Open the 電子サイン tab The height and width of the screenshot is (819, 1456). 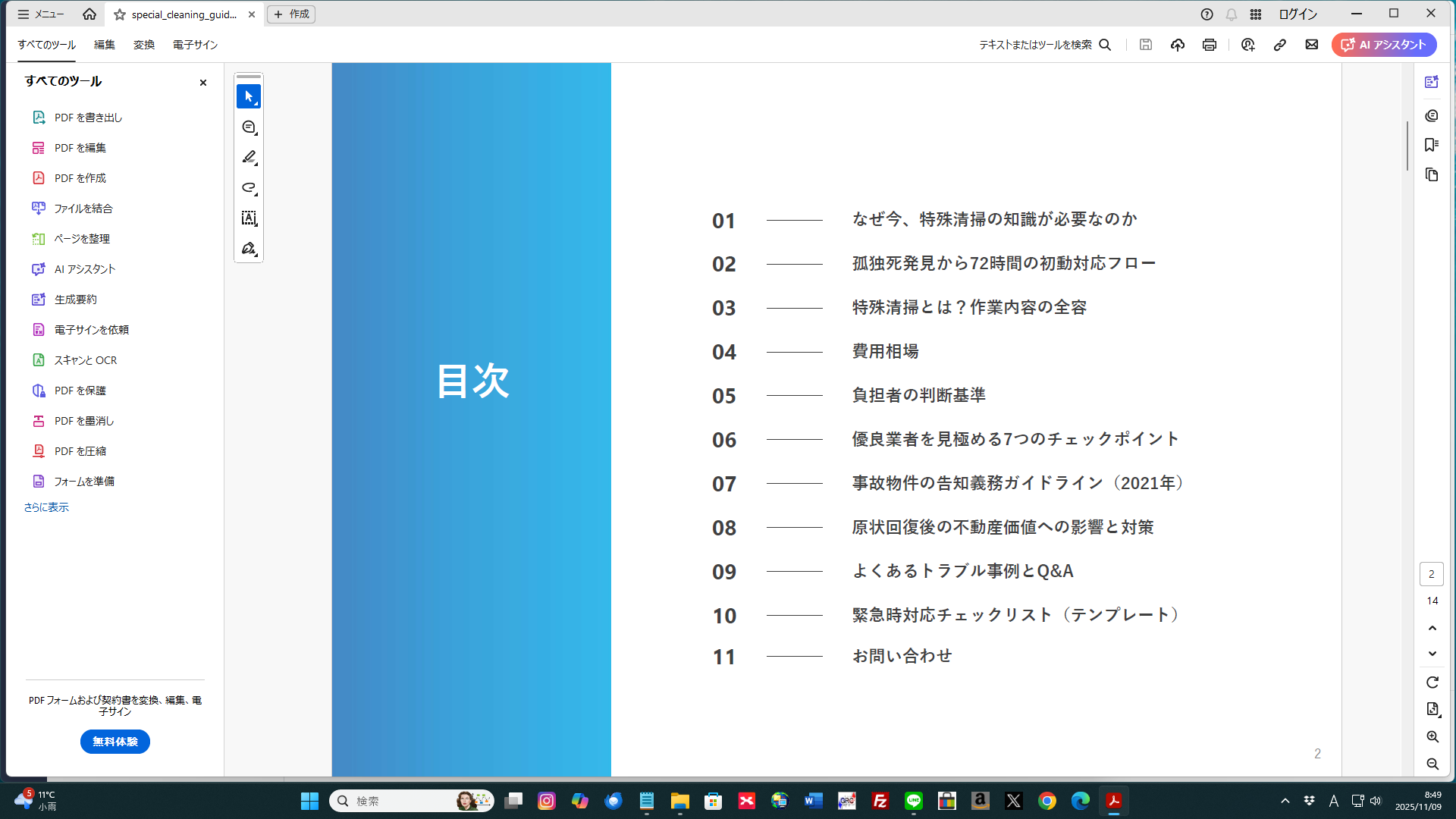195,45
